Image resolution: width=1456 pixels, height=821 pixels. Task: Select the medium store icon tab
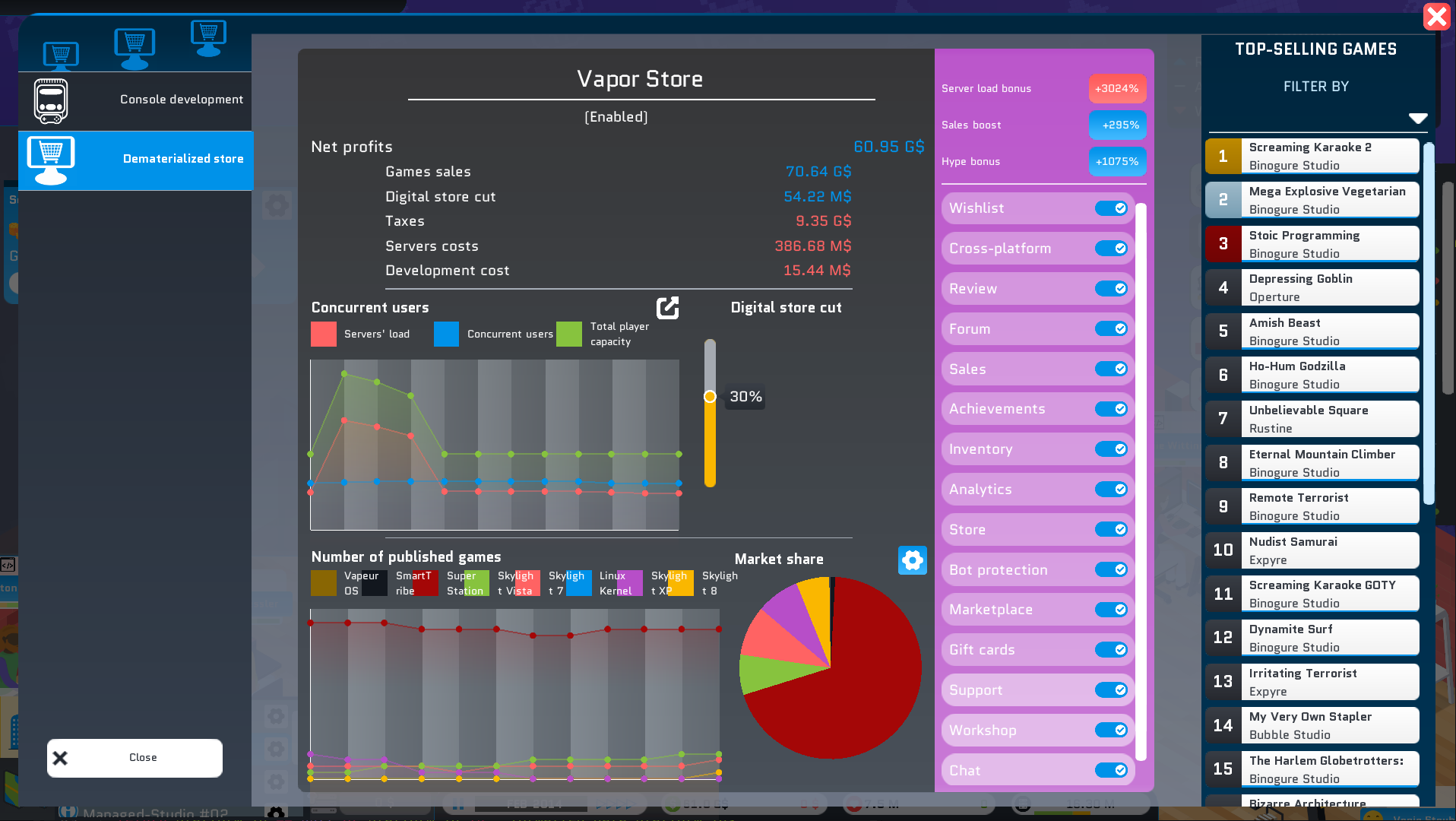click(x=135, y=48)
